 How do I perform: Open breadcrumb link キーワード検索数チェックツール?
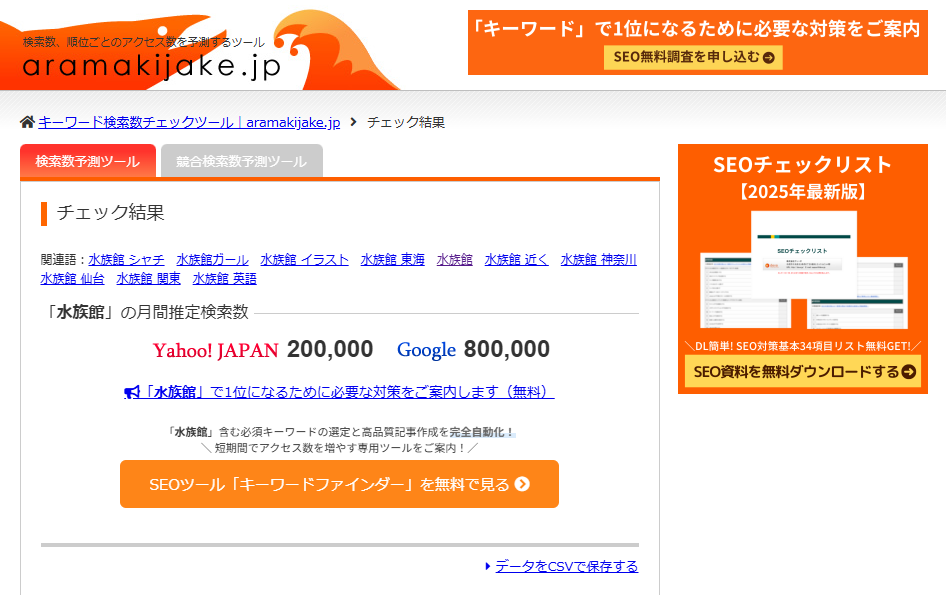189,122
